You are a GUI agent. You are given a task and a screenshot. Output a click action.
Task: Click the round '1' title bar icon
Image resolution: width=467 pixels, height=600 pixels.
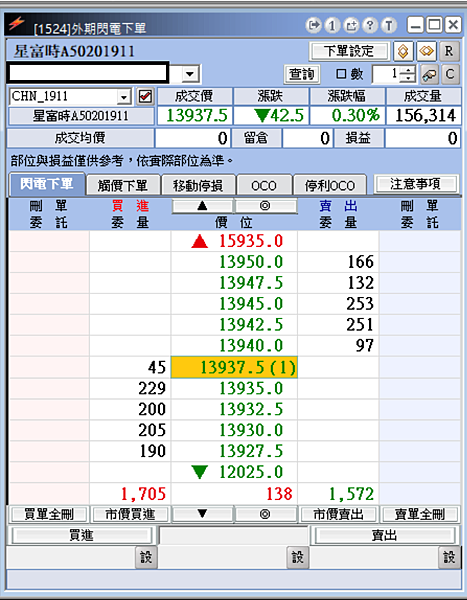332,26
